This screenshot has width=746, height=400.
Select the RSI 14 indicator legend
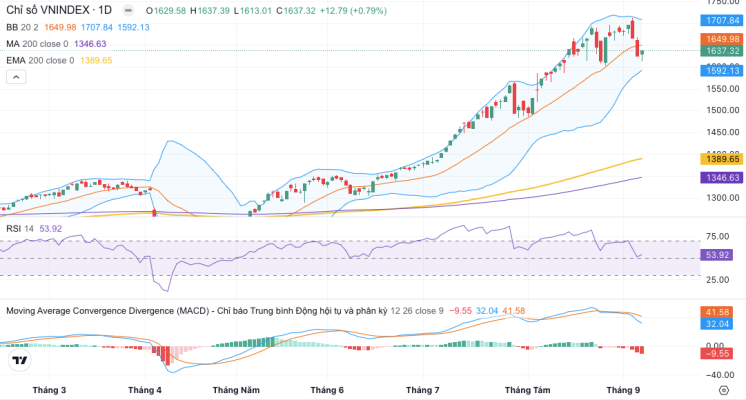point(20,229)
